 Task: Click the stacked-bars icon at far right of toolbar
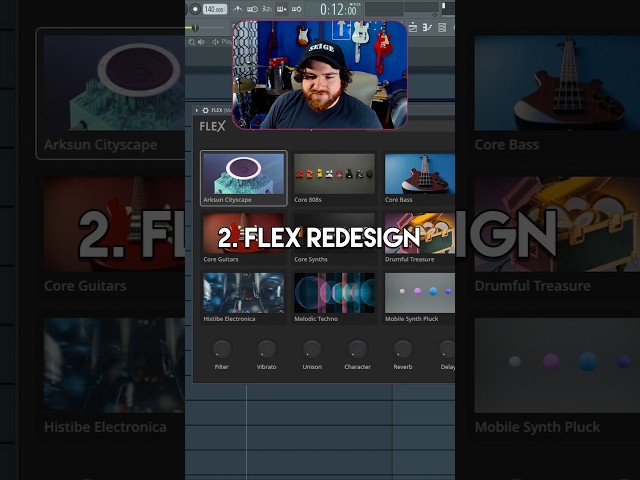click(x=442, y=27)
